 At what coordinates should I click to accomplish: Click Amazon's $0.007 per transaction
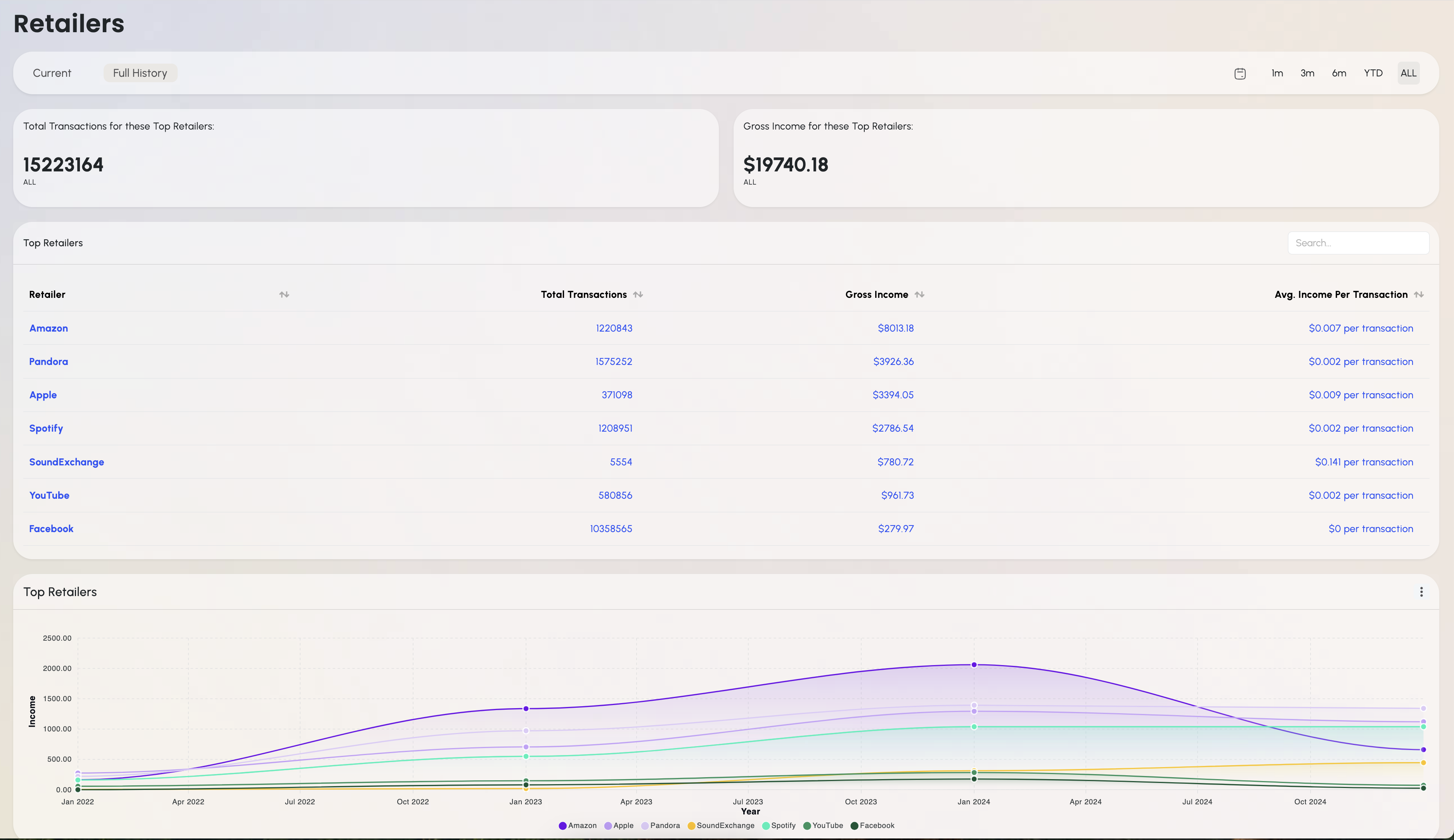(1361, 328)
